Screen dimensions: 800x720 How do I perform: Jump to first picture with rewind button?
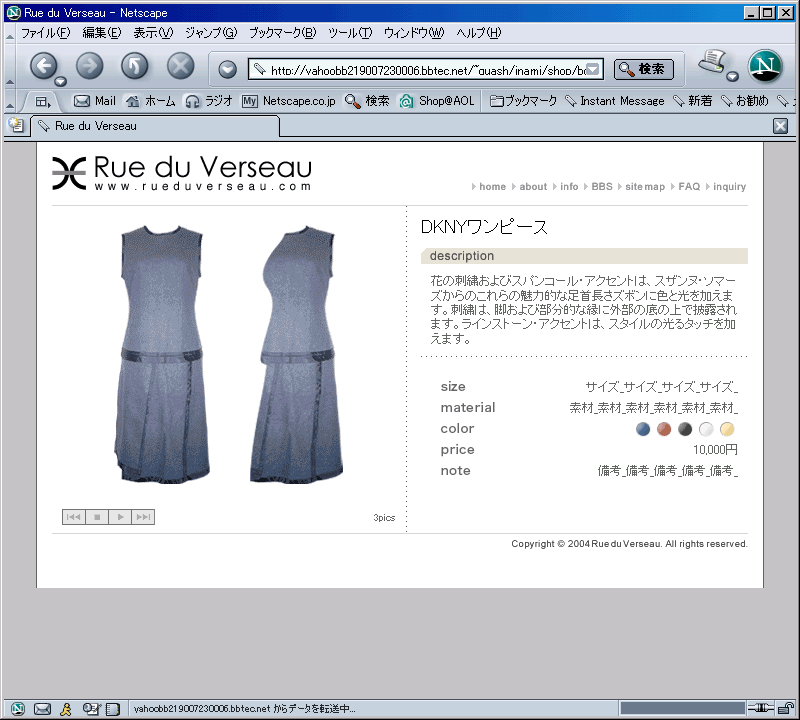[x=74, y=517]
